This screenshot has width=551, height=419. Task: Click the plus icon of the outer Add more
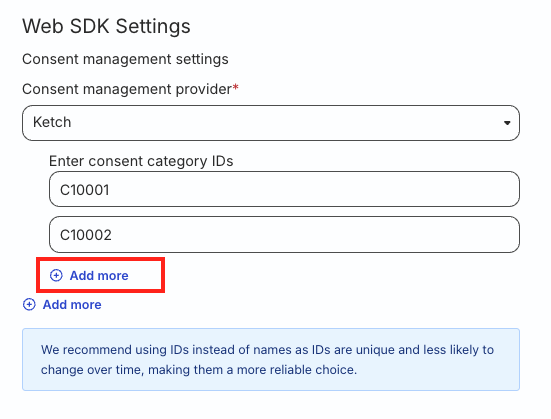pyautogui.click(x=29, y=304)
